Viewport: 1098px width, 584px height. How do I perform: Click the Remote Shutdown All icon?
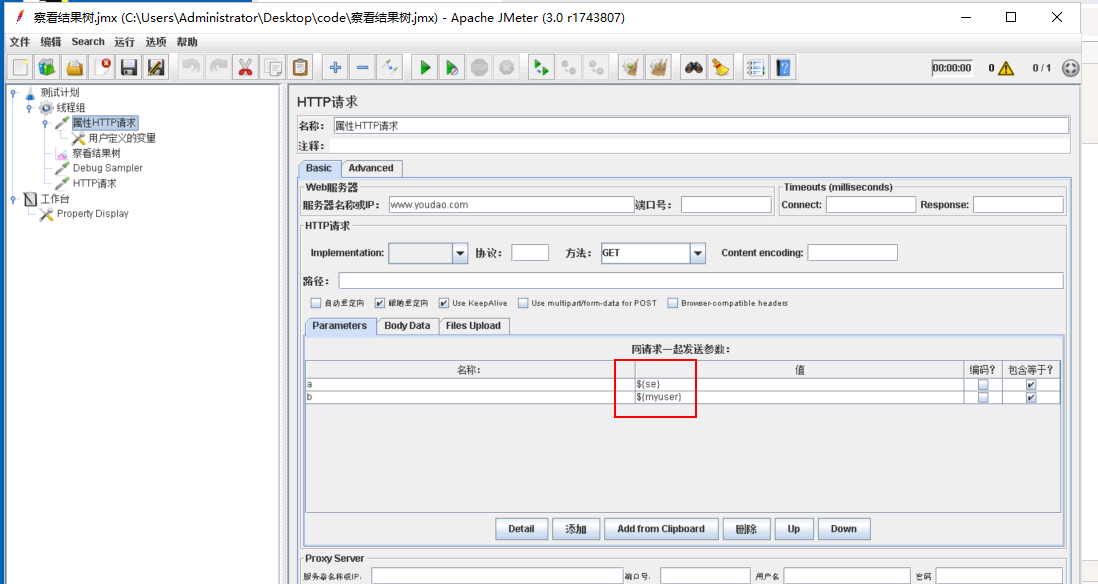pos(596,67)
